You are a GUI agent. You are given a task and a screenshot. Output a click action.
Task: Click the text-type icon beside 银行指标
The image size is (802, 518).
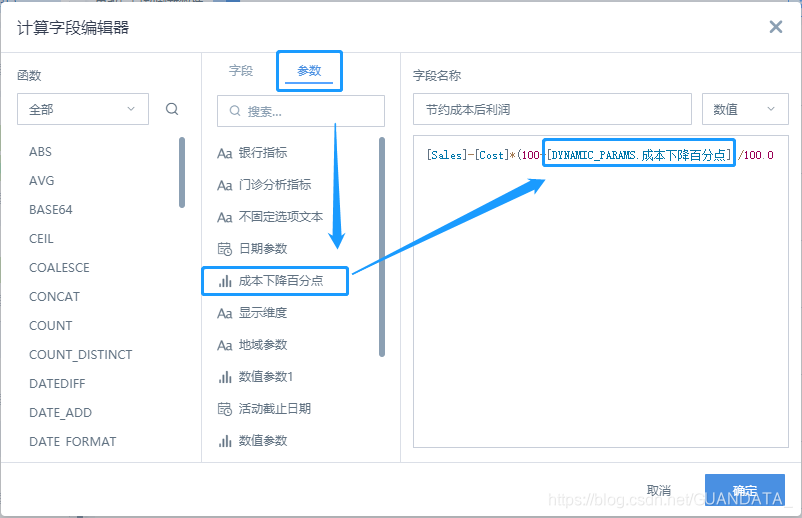(x=225, y=153)
